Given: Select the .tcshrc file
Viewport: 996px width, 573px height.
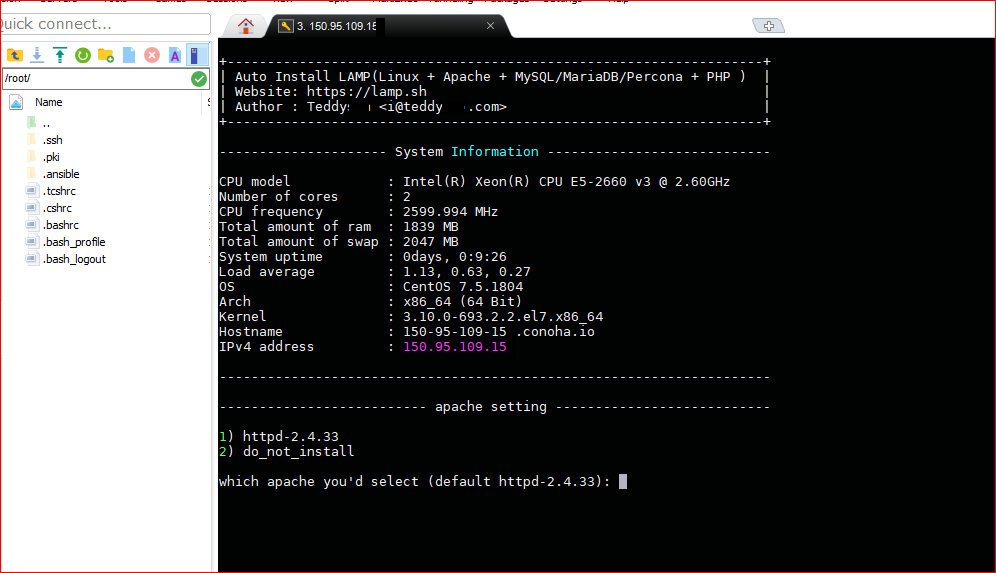Looking at the screenshot, I should [59, 191].
